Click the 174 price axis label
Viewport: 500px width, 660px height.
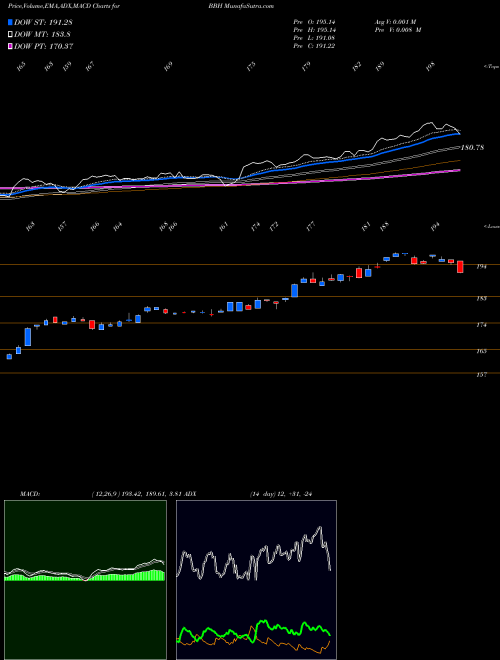[x=481, y=325]
